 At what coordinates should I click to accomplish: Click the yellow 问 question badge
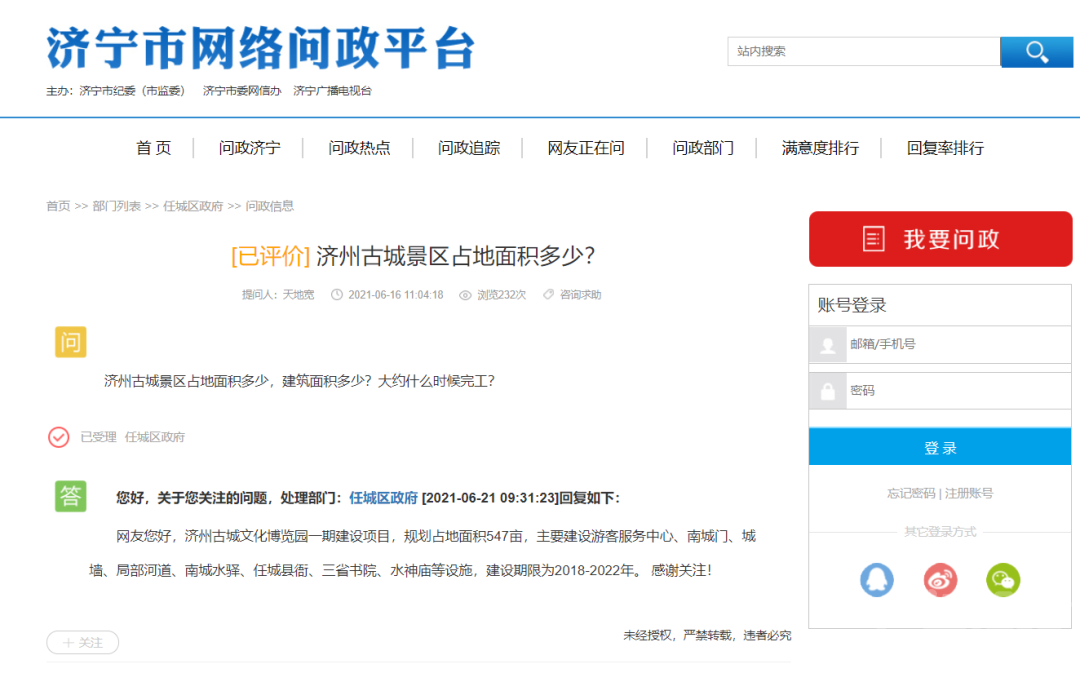click(x=70, y=342)
